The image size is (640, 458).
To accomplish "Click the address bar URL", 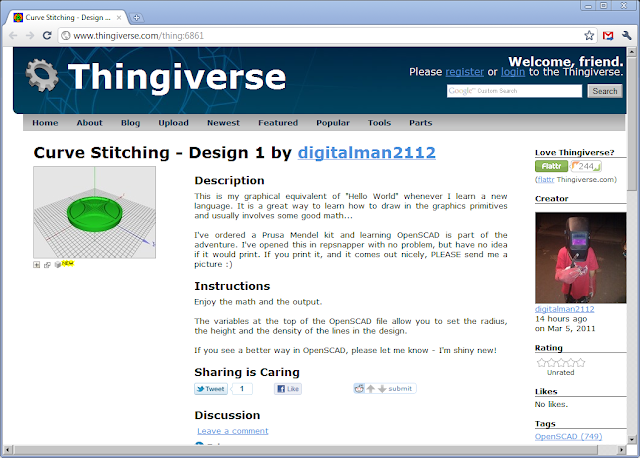I will (138, 36).
